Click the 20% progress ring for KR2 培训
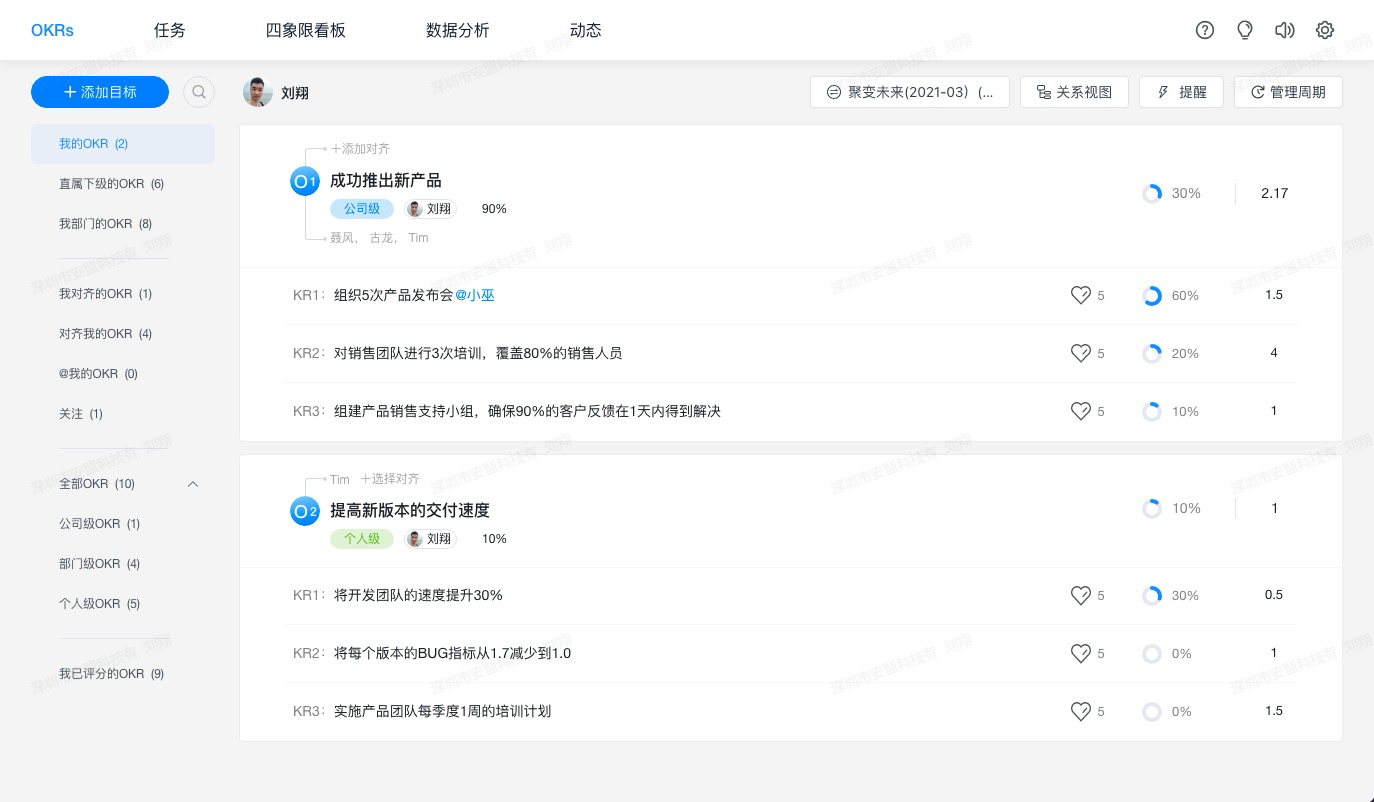Image resolution: width=1374 pixels, height=802 pixels. click(1152, 353)
